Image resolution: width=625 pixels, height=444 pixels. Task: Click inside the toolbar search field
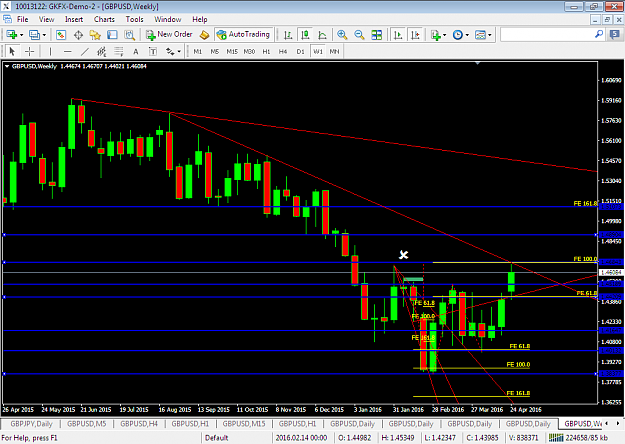point(546,35)
